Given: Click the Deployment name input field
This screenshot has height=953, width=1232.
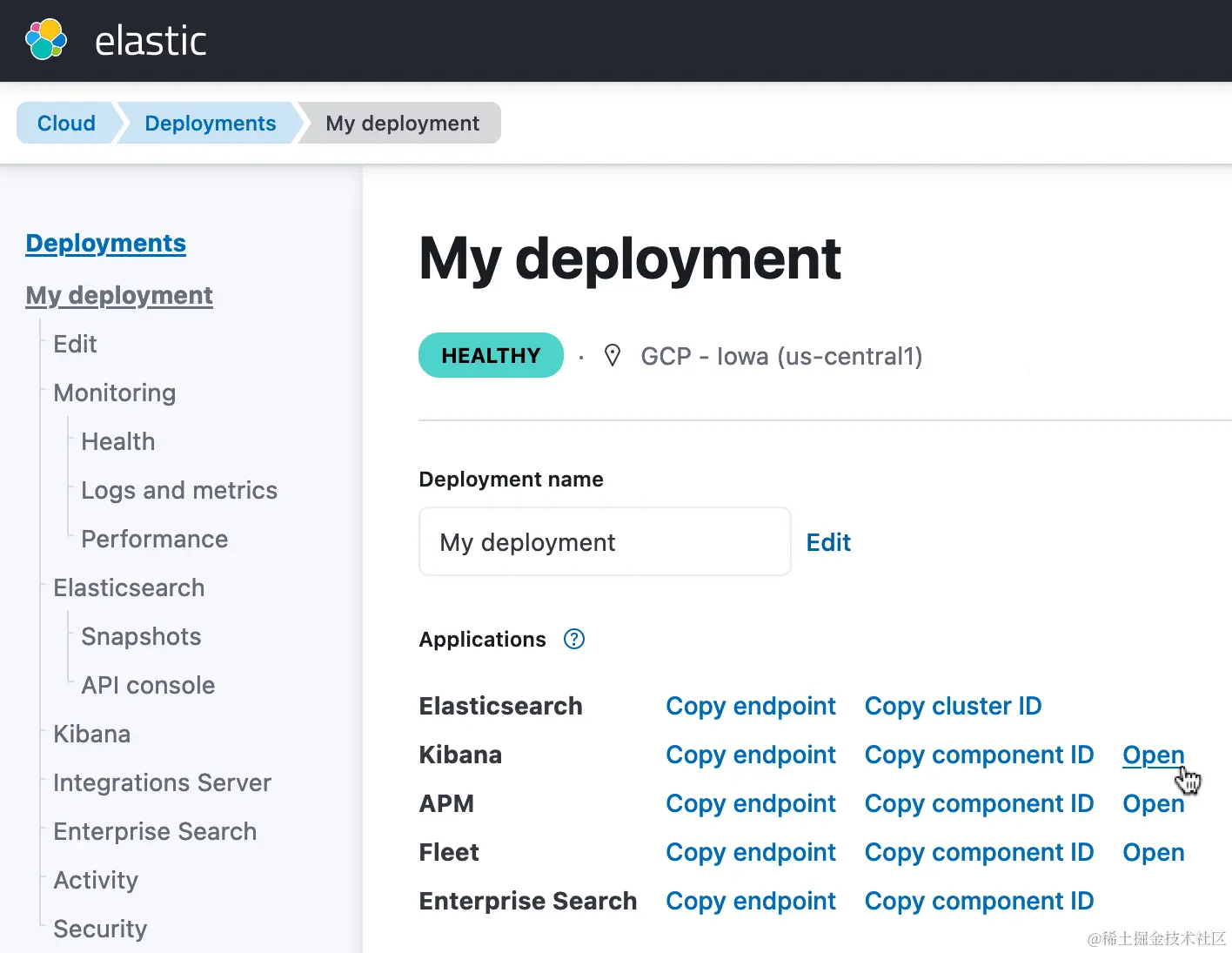Looking at the screenshot, I should (605, 542).
